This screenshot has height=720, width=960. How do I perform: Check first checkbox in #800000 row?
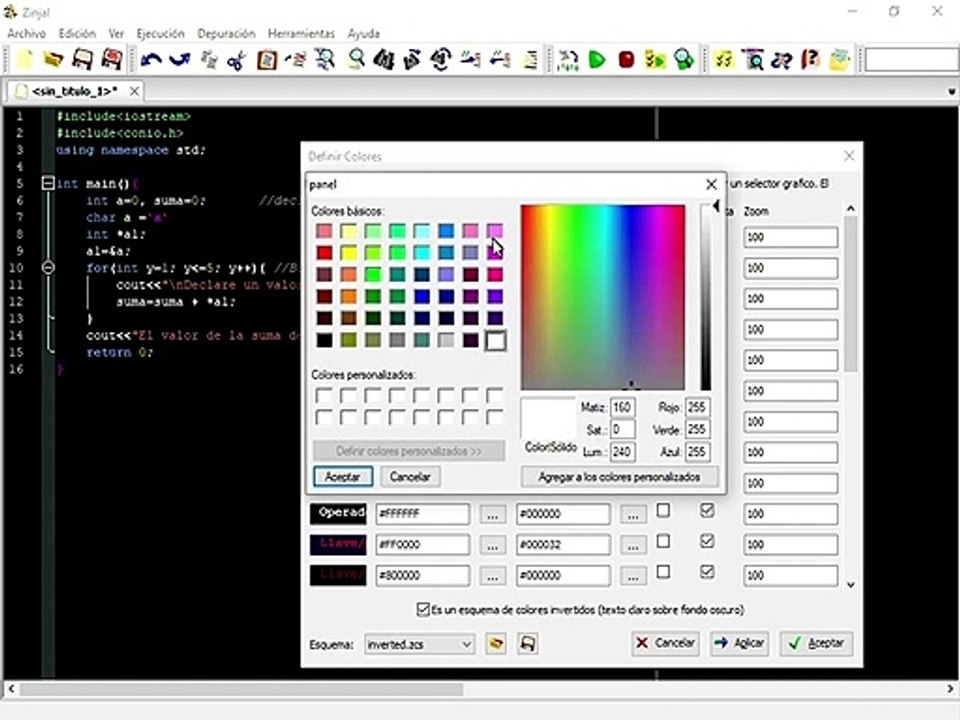click(x=663, y=572)
